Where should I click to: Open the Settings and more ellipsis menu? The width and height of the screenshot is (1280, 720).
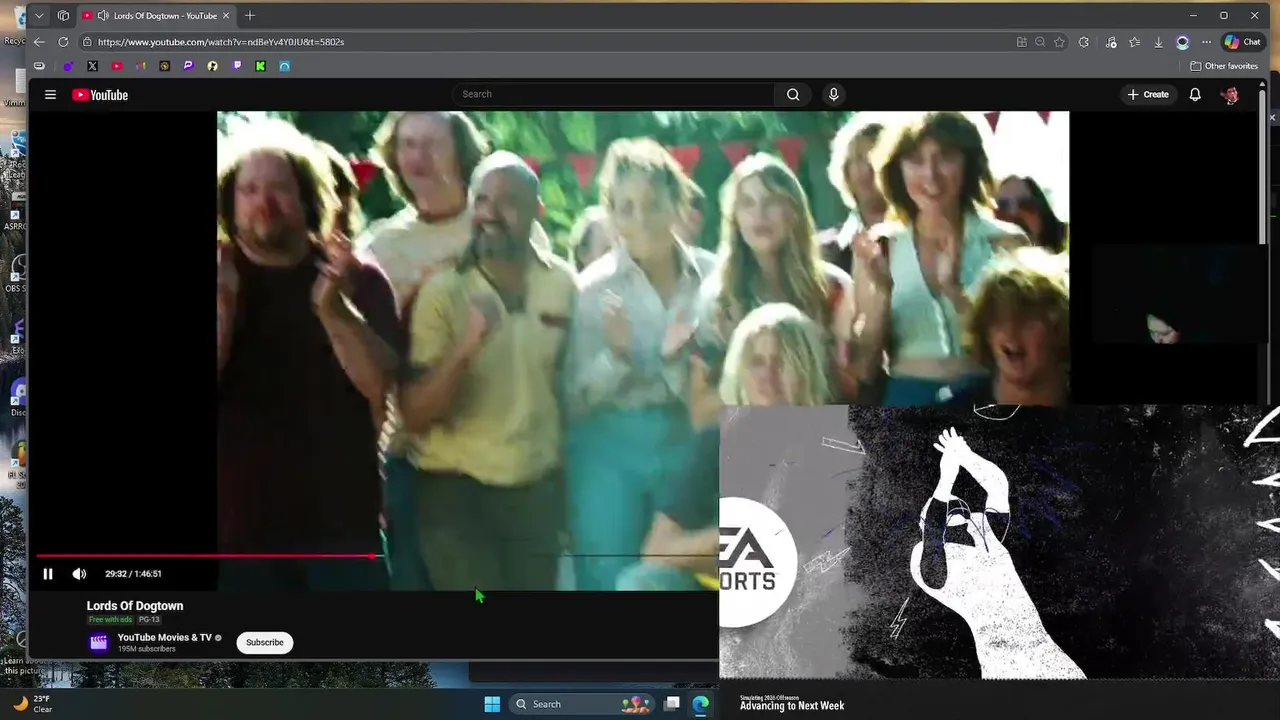coord(1206,42)
